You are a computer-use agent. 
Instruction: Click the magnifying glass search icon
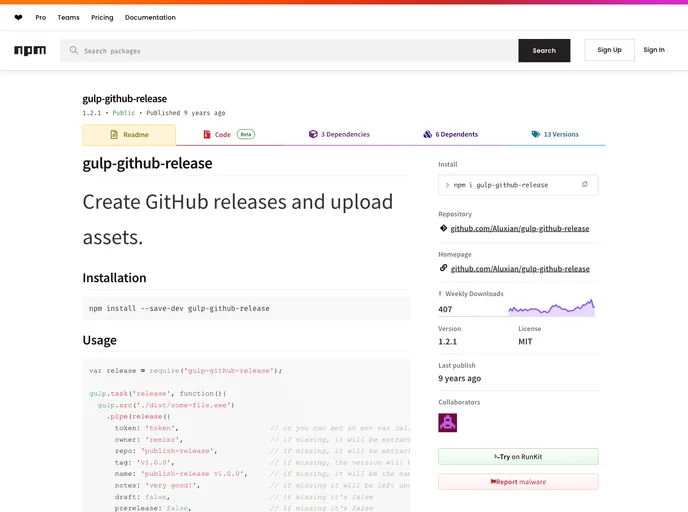click(74, 50)
